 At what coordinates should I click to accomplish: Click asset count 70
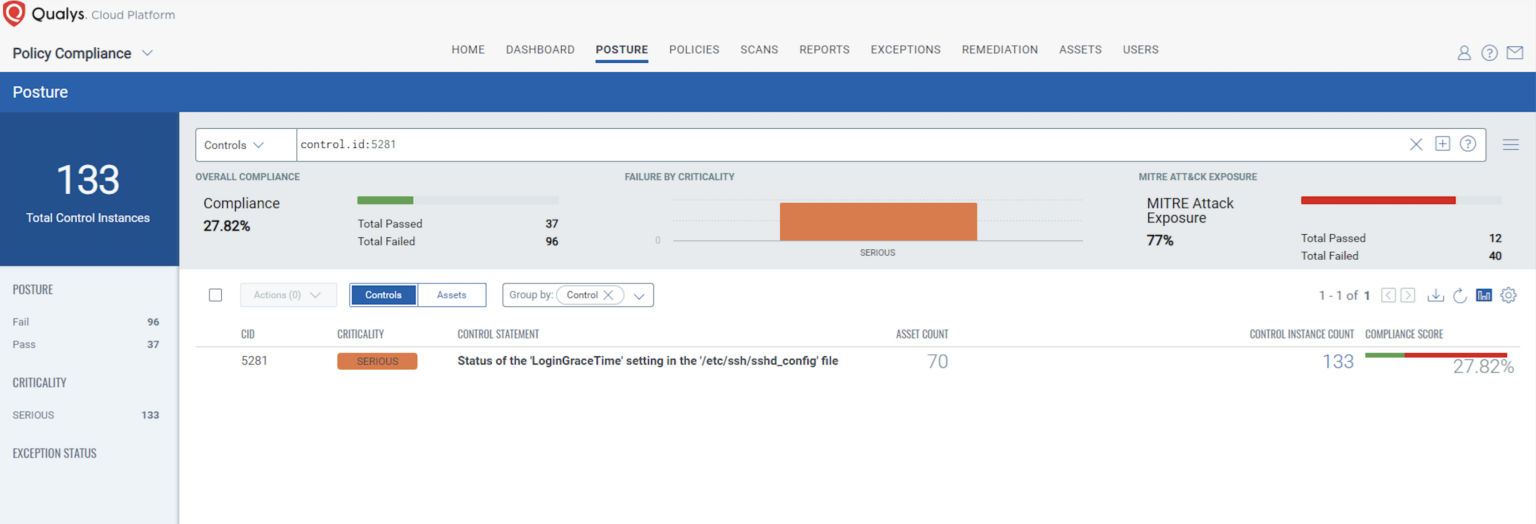pos(937,362)
